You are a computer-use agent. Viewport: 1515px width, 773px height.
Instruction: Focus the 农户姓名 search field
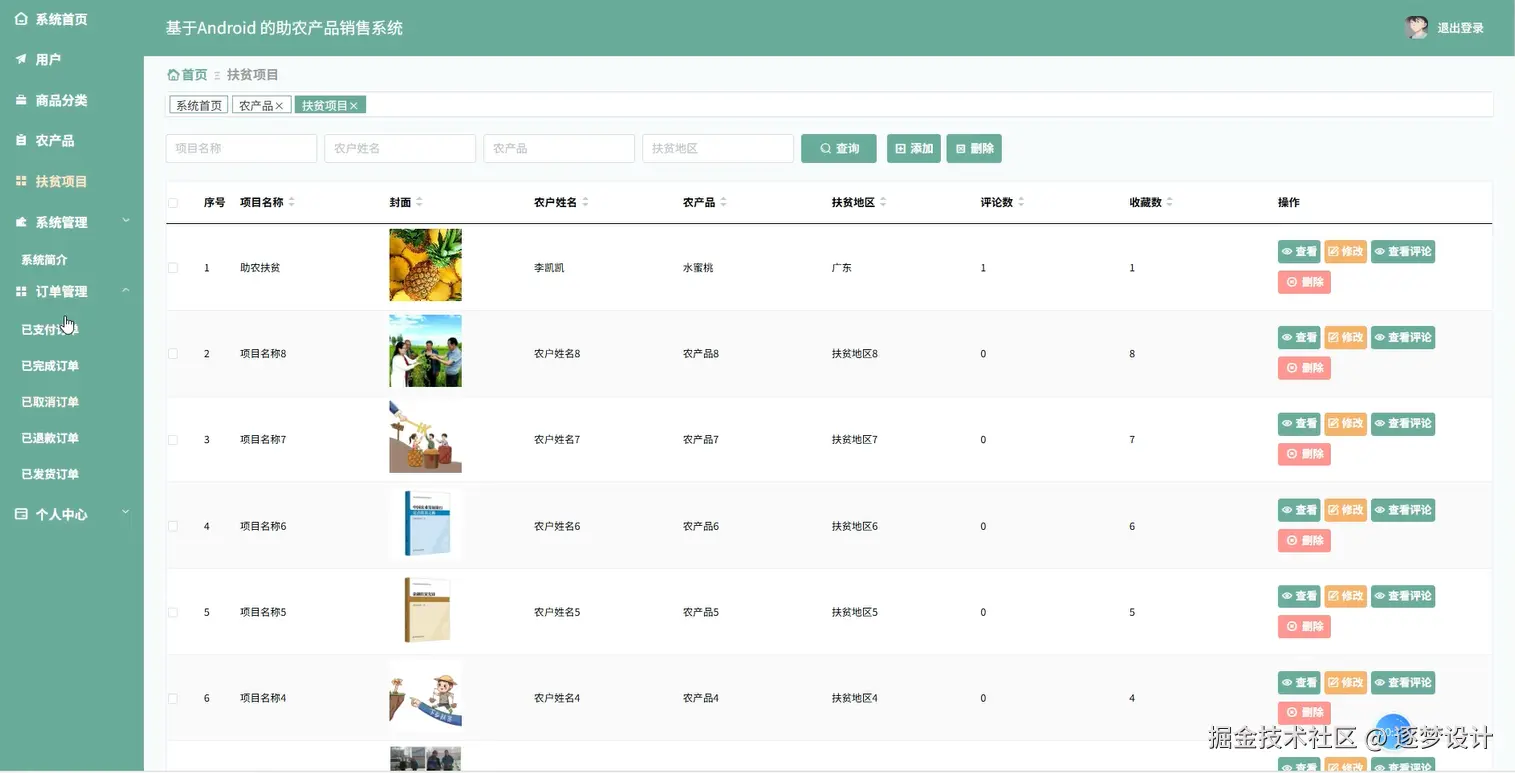pyautogui.click(x=400, y=148)
